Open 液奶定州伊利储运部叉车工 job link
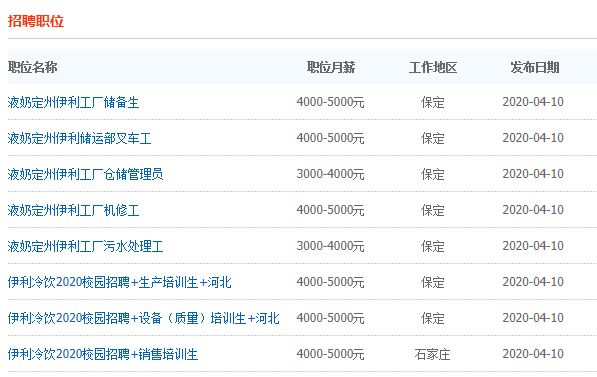Screen dimensions: 597x377 (x=79, y=138)
